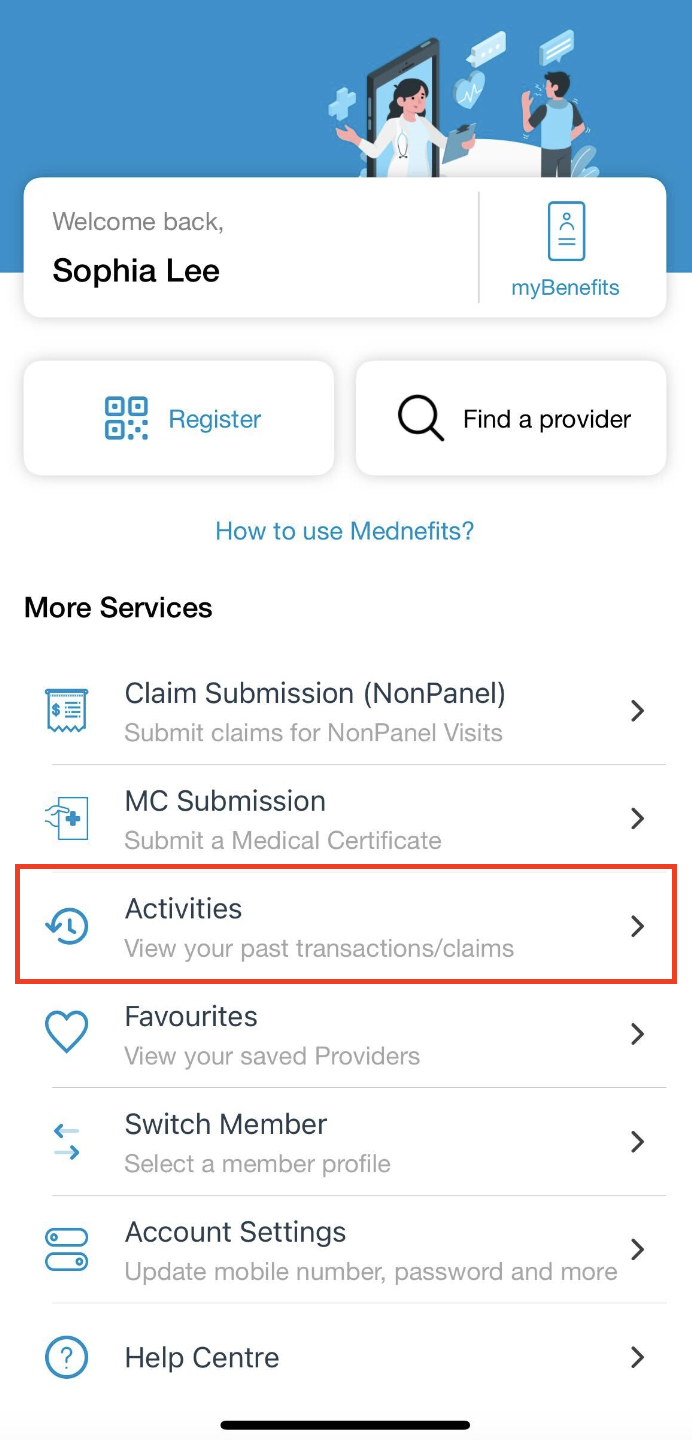This screenshot has width=692, height=1440.
Task: Tap the Favourites heart icon
Action: pyautogui.click(x=67, y=1033)
